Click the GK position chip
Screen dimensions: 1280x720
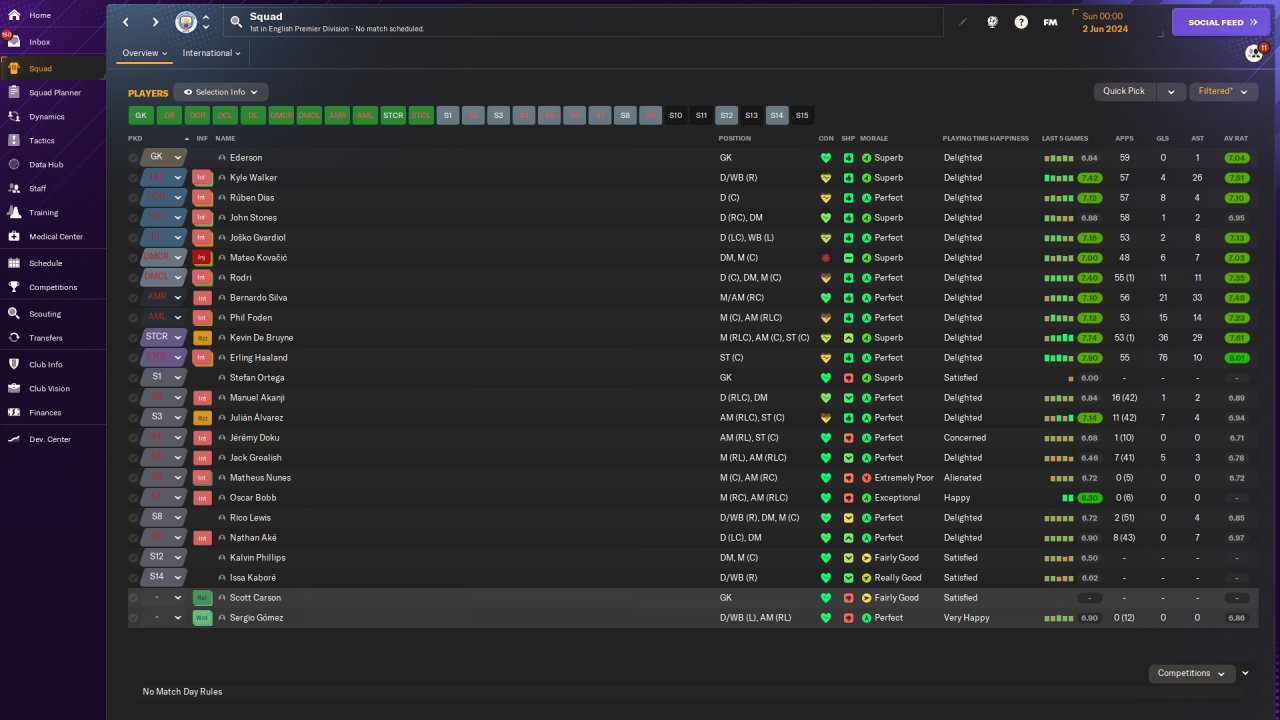[141, 116]
